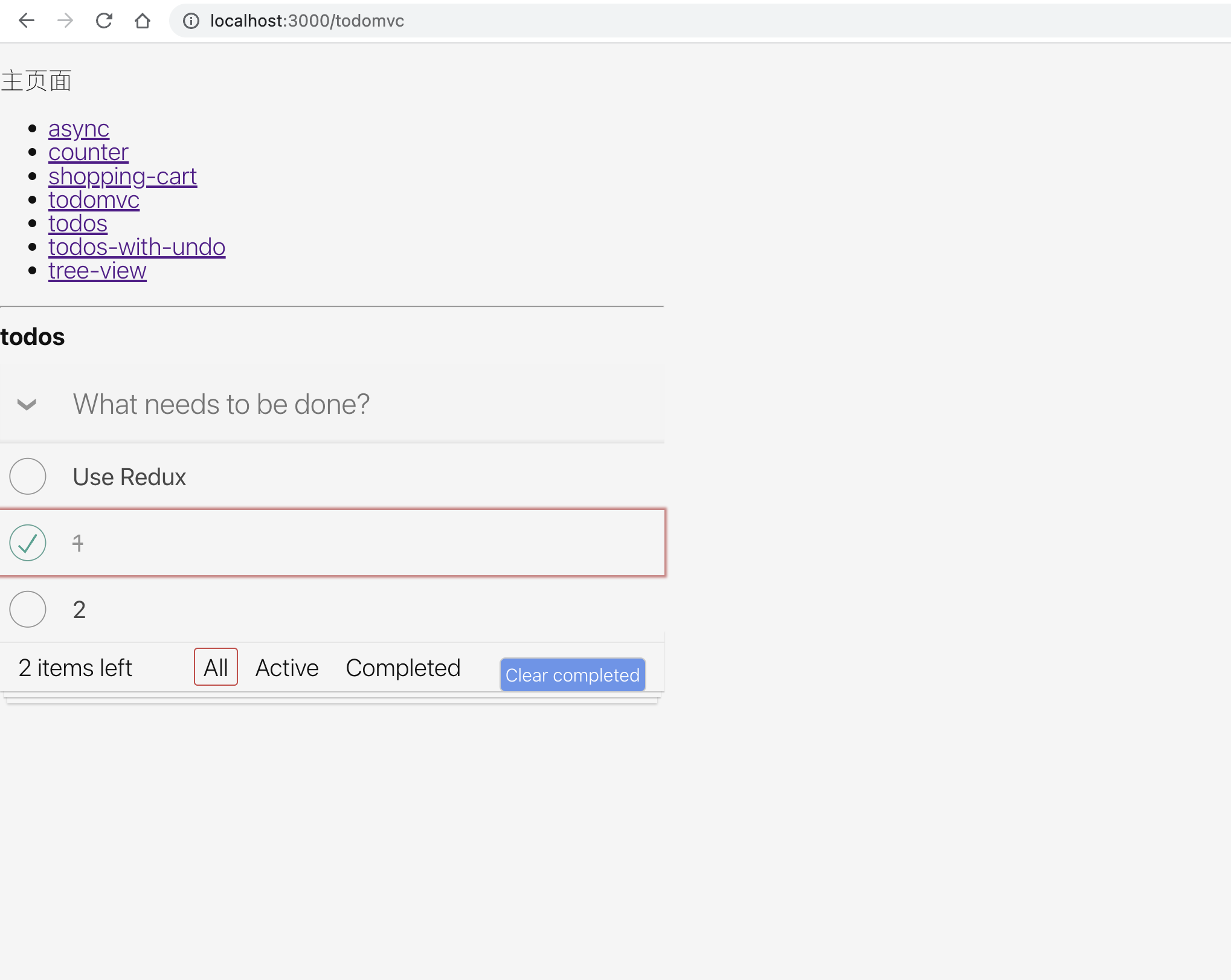Mark todo '2' as complete
The height and width of the screenshot is (980, 1231).
[28, 610]
